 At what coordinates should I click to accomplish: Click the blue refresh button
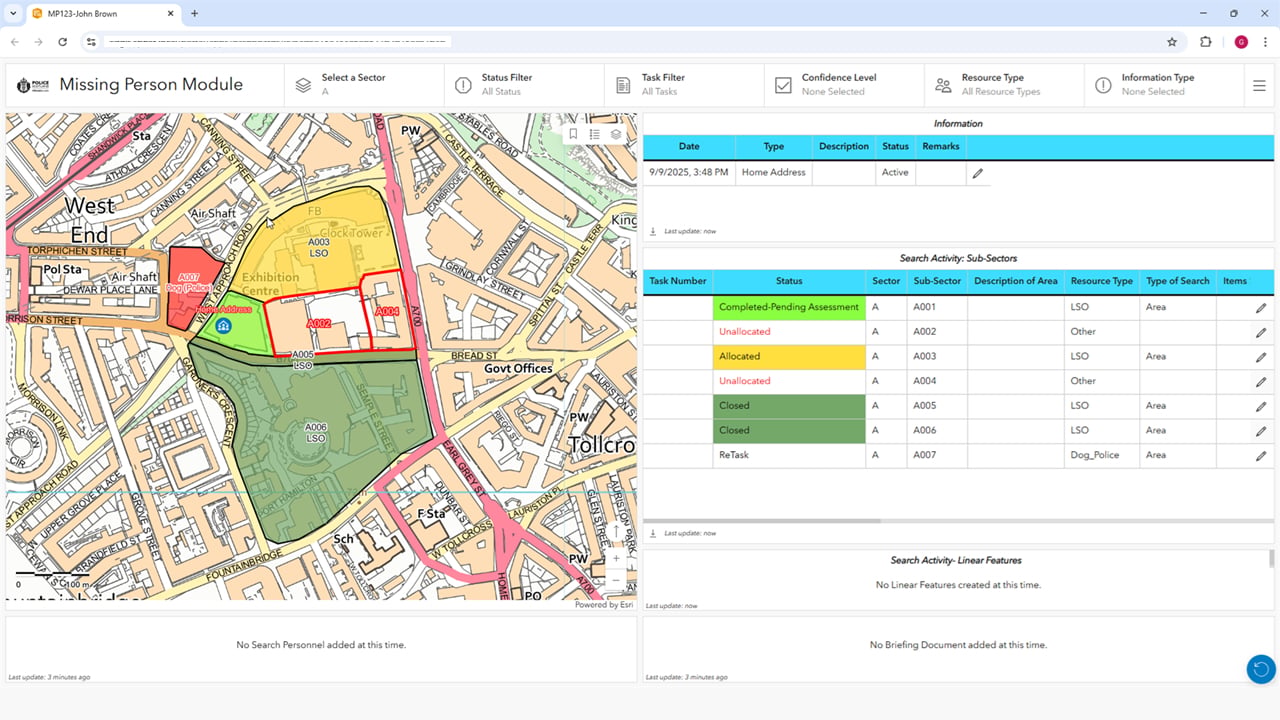(1261, 669)
